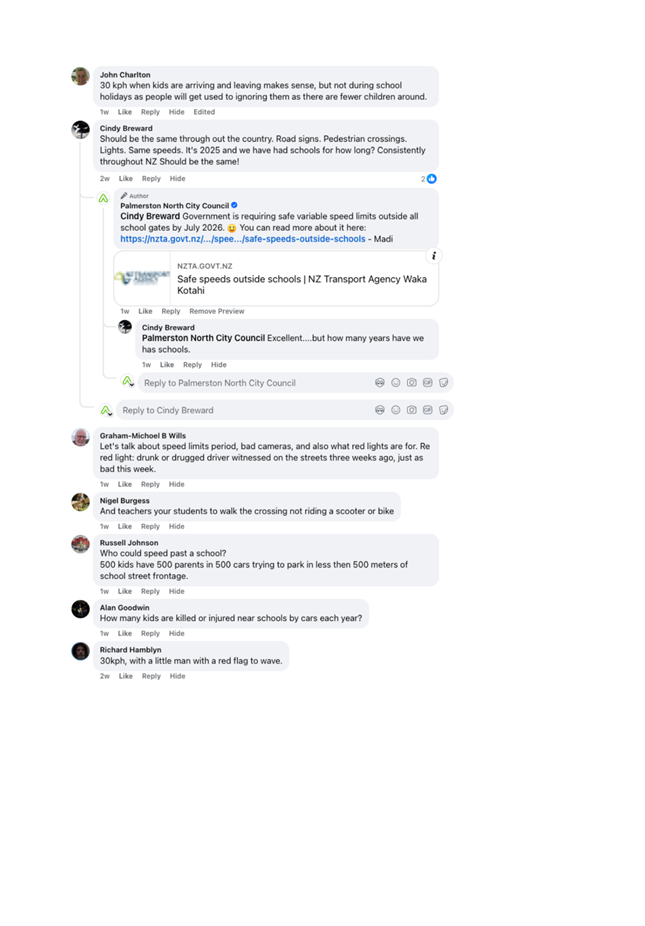645x926 pixels.
Task: Switch commenting identity next to Reply to Cindy Breward
Action: [106, 410]
